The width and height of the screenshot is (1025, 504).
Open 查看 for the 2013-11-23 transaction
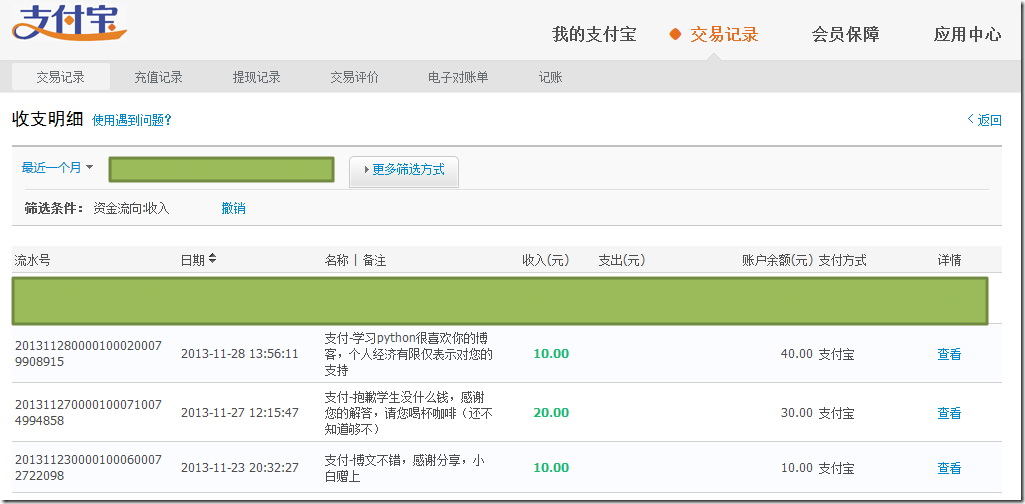coord(948,468)
